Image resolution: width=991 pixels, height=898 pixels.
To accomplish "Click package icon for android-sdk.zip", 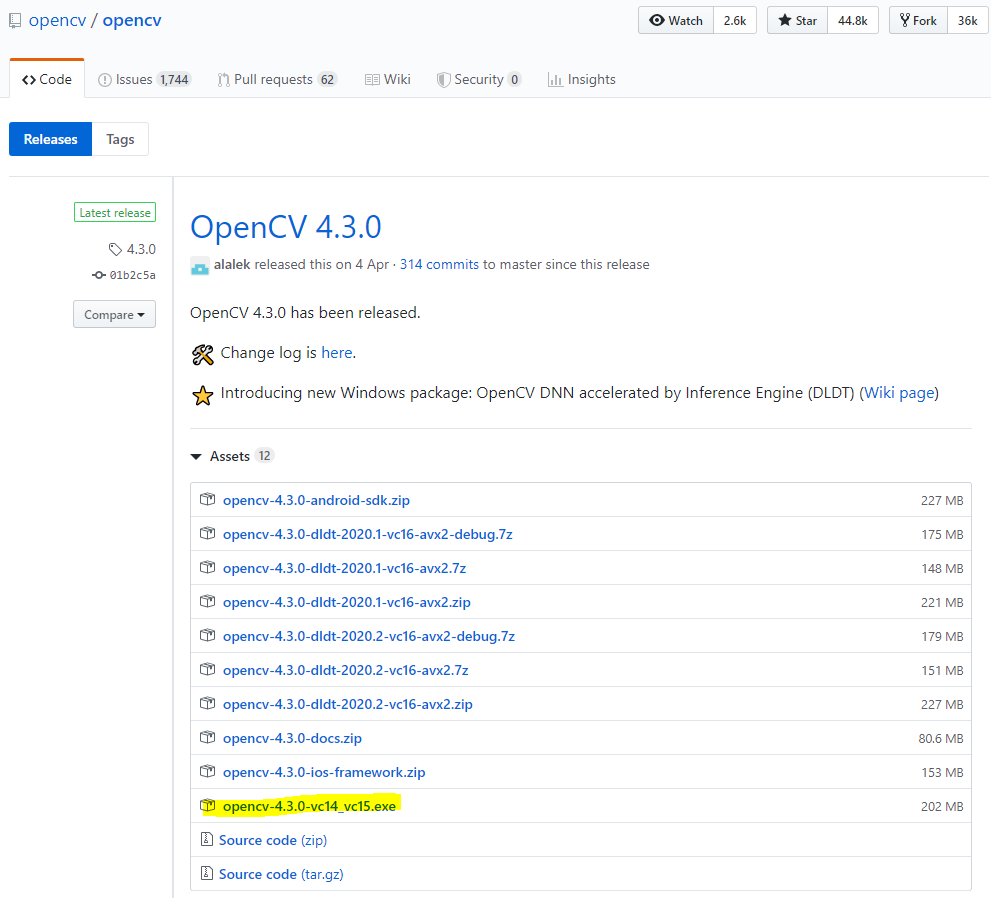I will (207, 499).
